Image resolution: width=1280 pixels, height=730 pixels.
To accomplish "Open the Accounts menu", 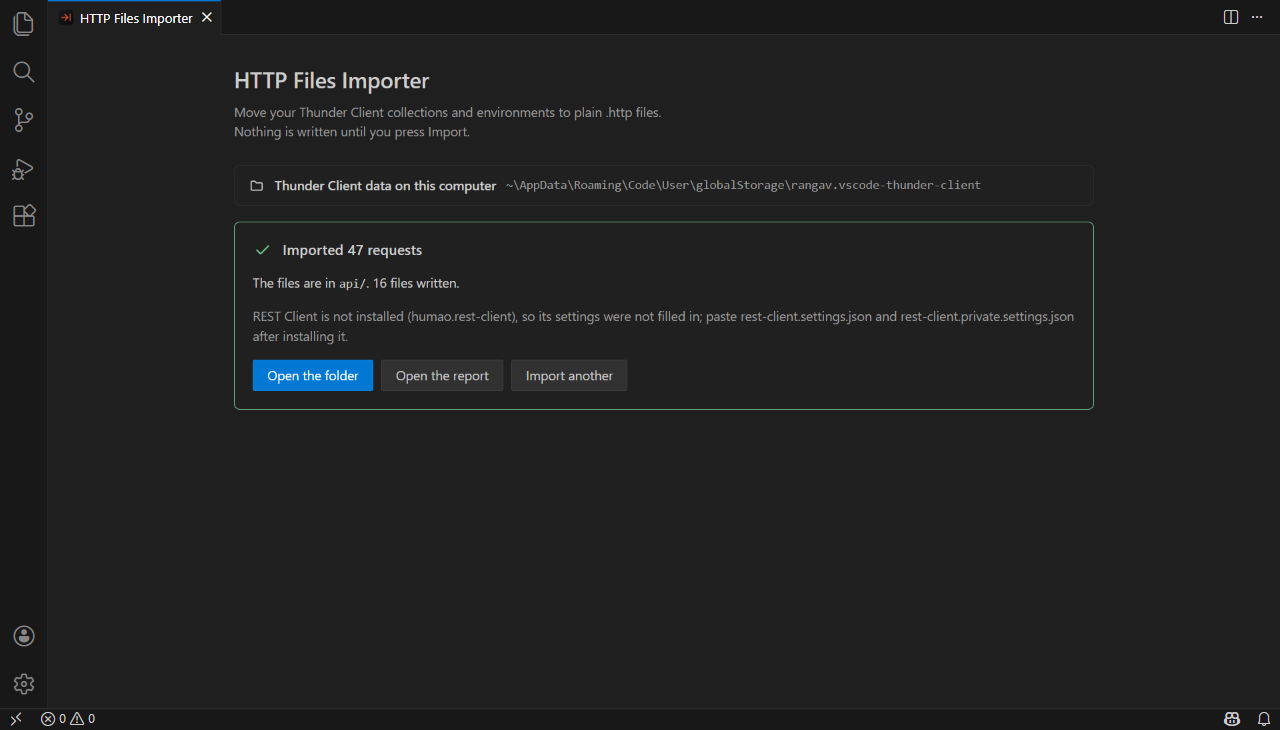I will pos(24,636).
